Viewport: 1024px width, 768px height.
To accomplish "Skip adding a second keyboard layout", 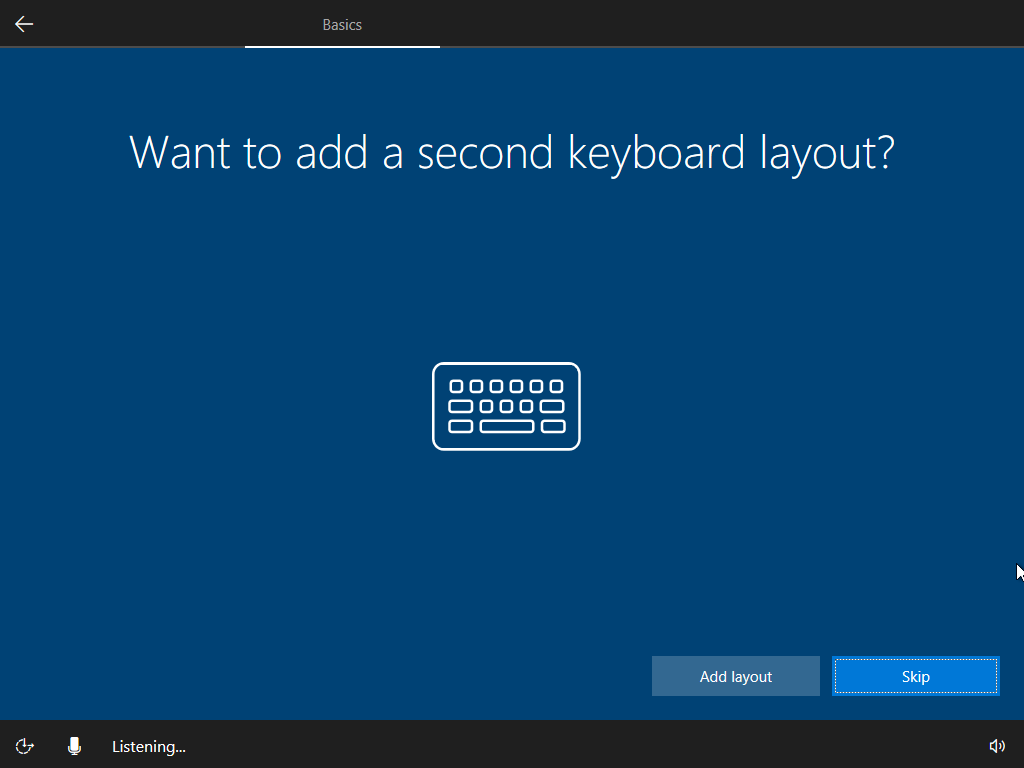I will pos(916,676).
